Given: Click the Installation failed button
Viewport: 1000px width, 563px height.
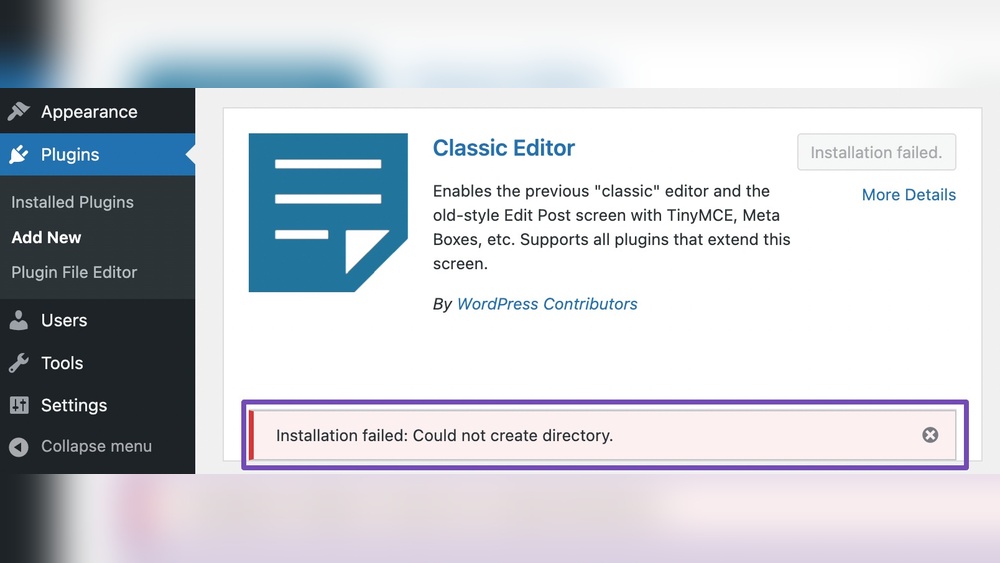Looking at the screenshot, I should pos(876,152).
